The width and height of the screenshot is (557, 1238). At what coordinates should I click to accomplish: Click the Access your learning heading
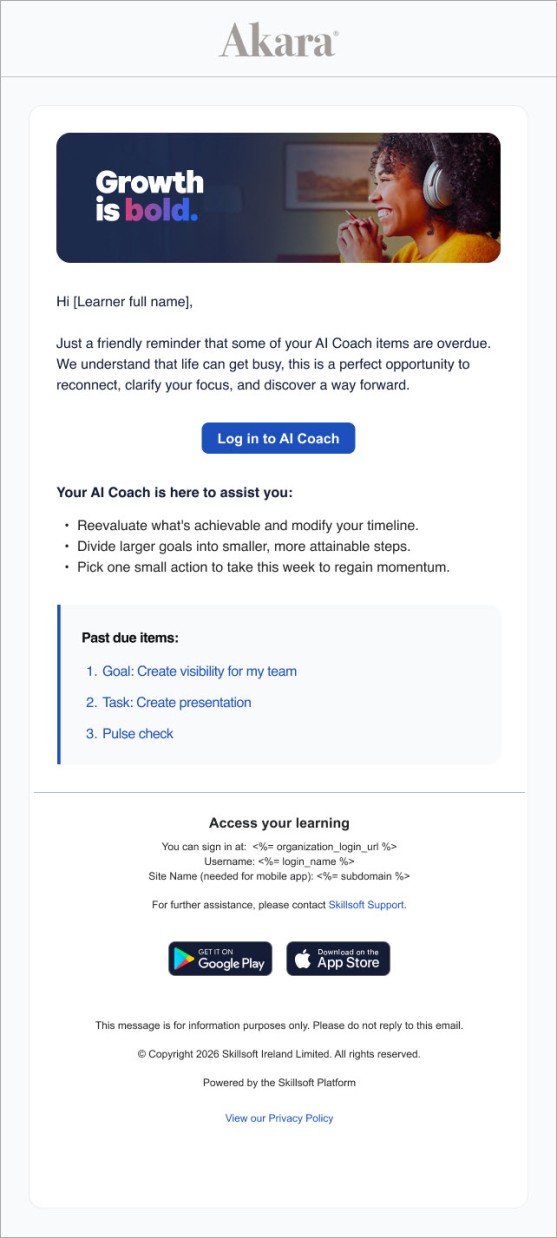point(279,823)
